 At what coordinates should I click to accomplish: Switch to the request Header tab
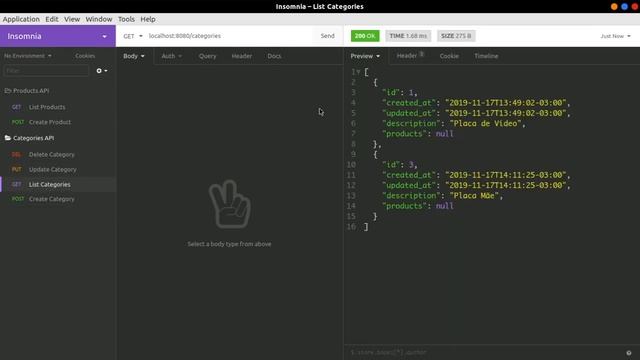pyautogui.click(x=242, y=56)
